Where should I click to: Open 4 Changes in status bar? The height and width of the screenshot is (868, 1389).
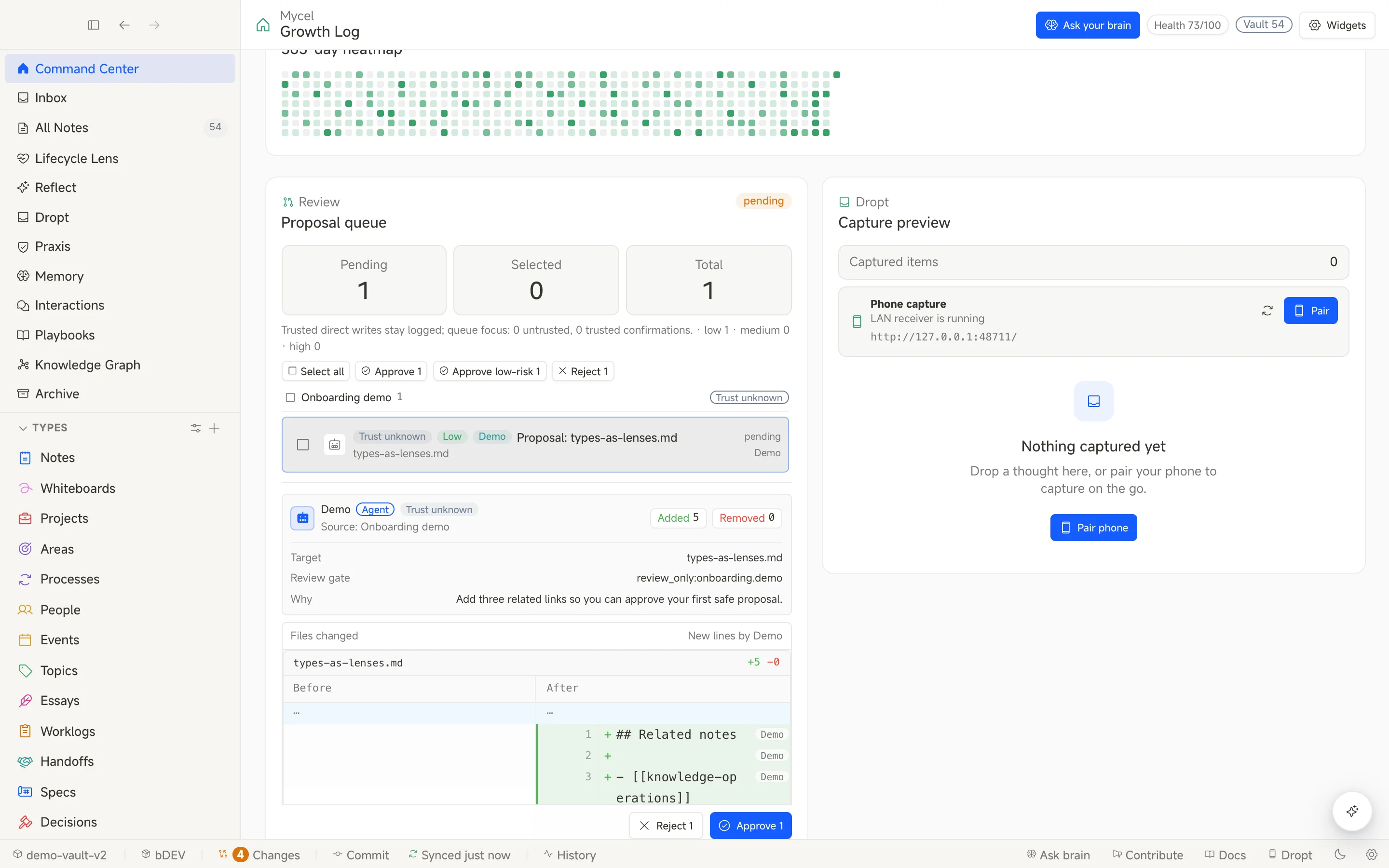point(260,854)
